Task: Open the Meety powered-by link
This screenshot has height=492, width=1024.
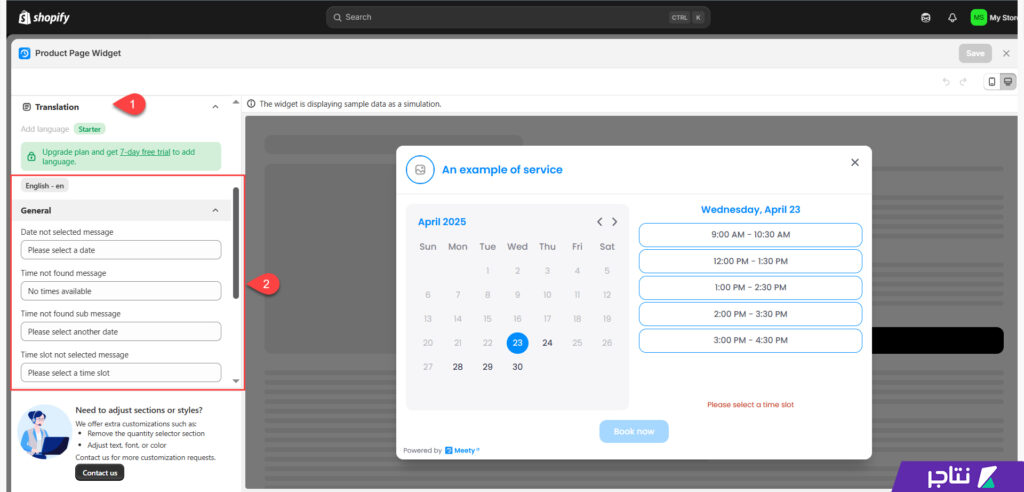Action: (462, 450)
